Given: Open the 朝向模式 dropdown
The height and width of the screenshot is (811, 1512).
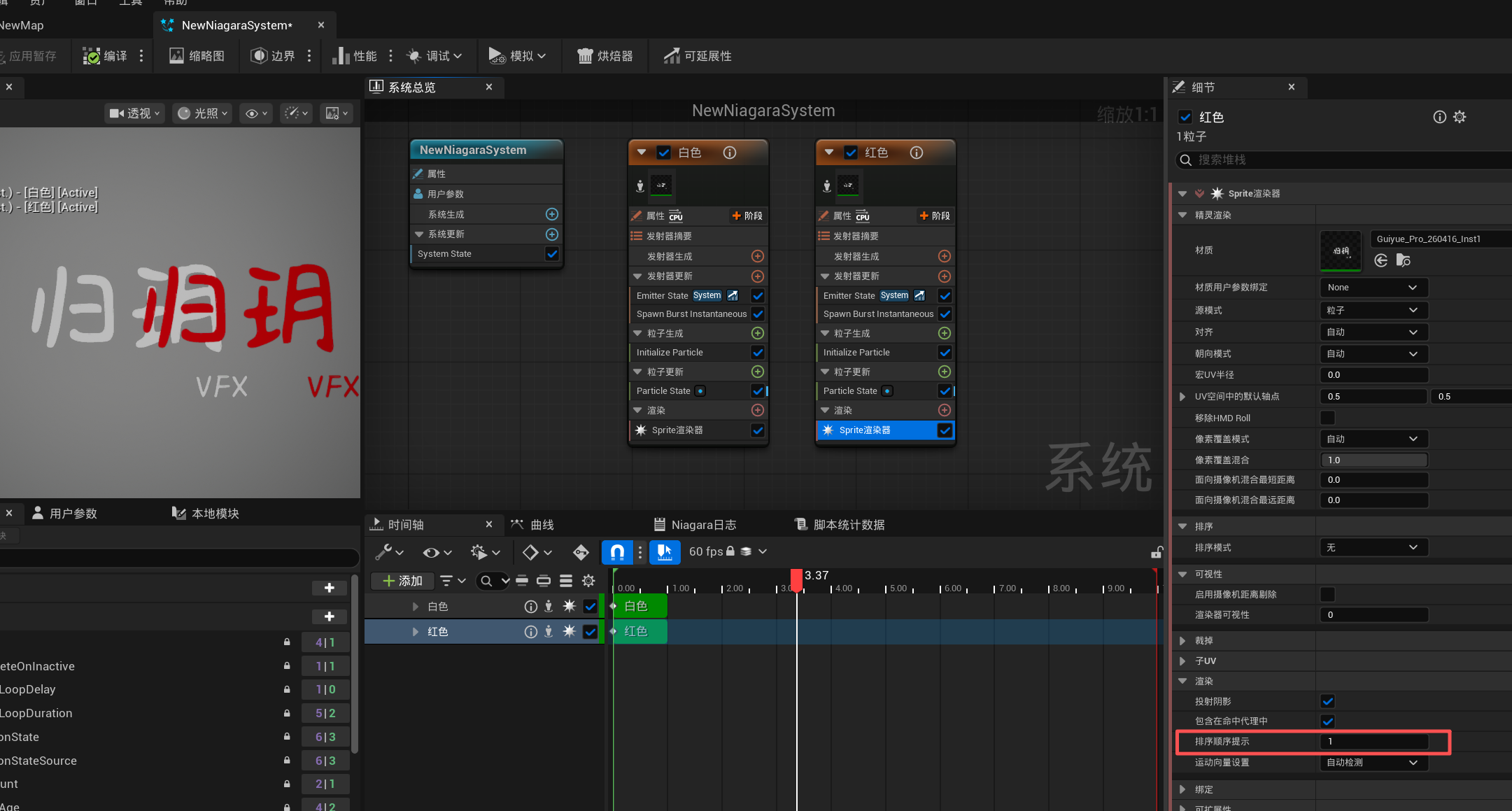Looking at the screenshot, I should (x=1373, y=354).
